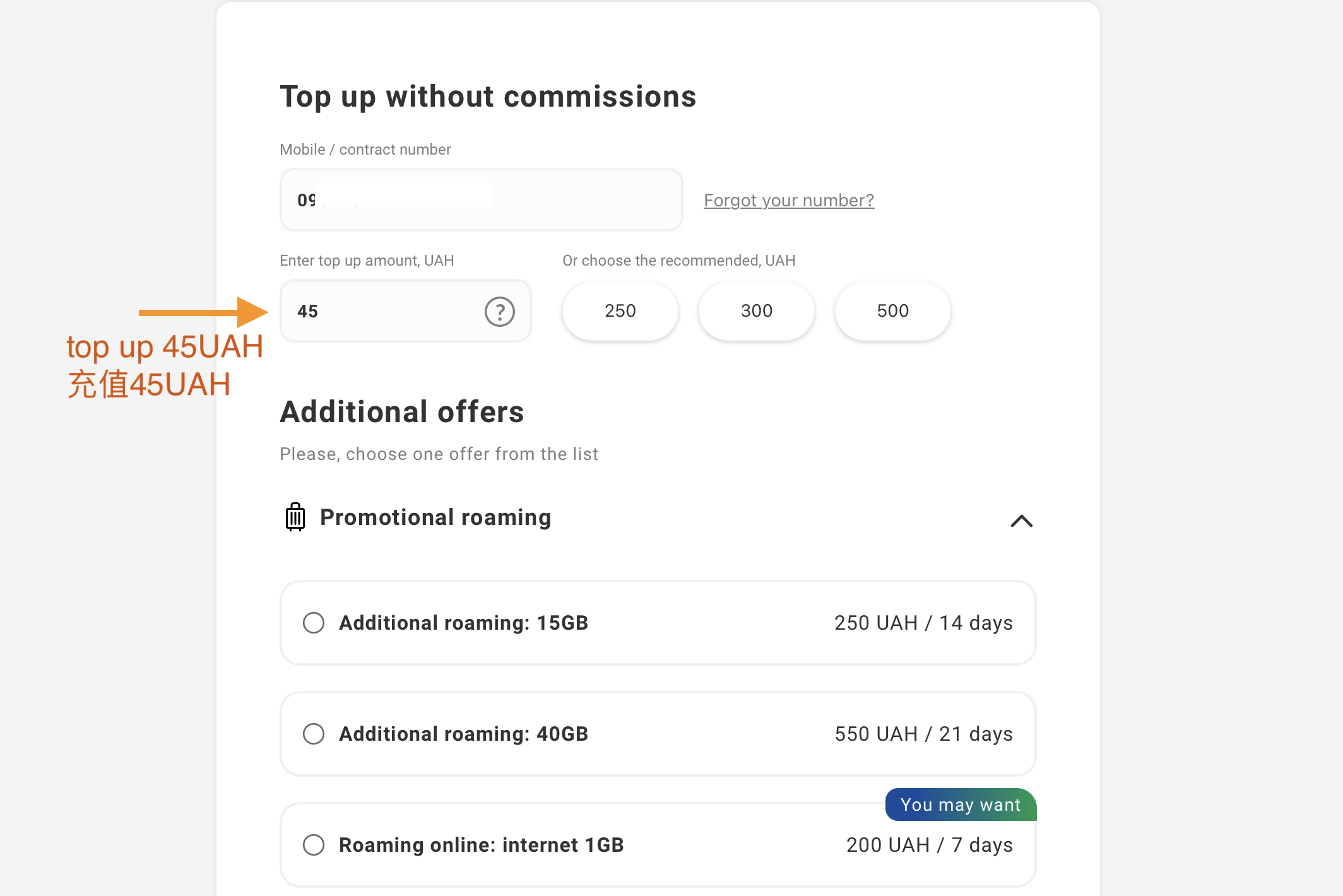This screenshot has height=896, width=1343.
Task: Open the Forgot your number link
Action: (x=788, y=200)
